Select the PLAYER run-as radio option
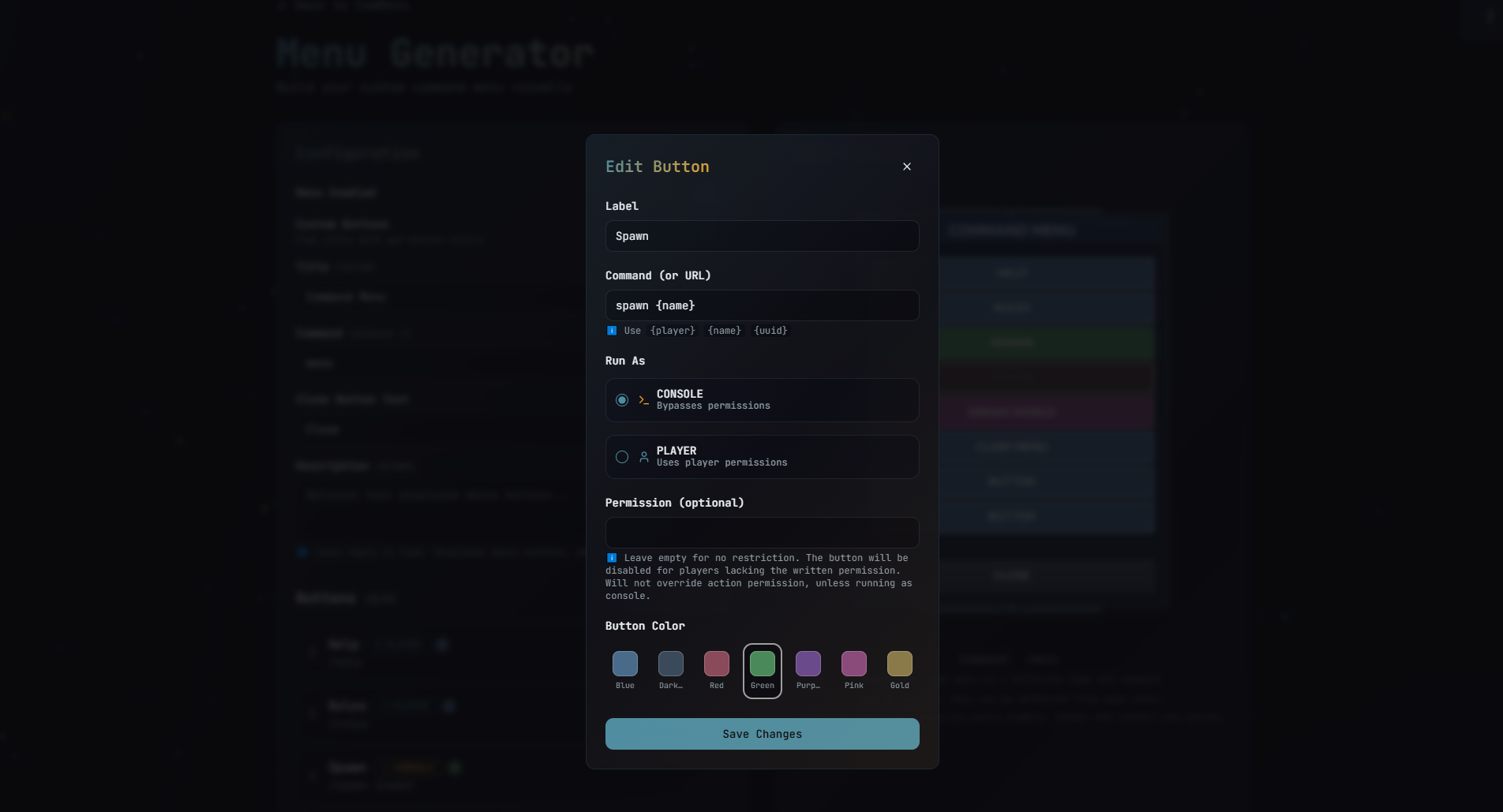 [x=622, y=457]
